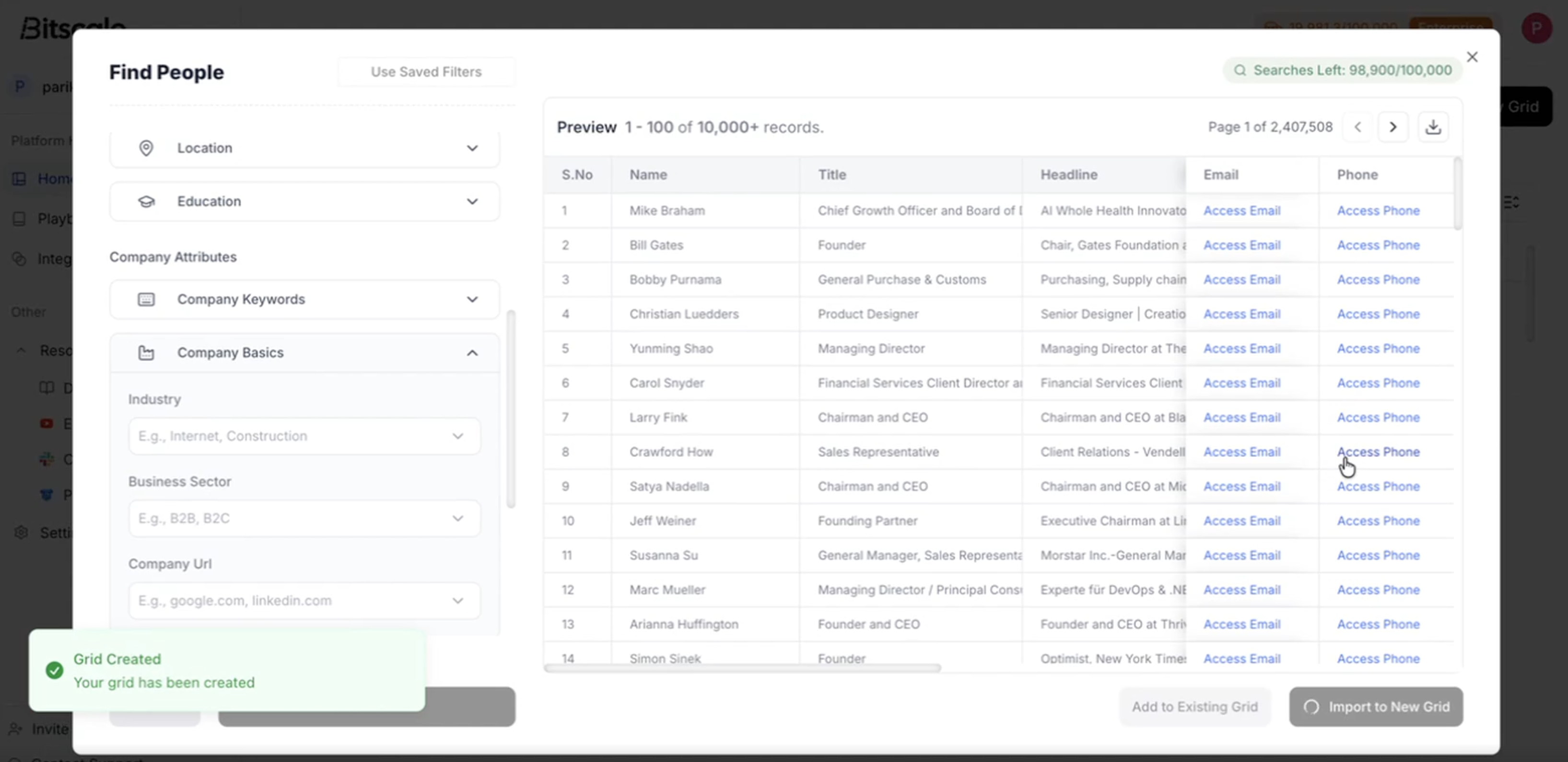The height and width of the screenshot is (762, 1568).
Task: Click the download records icon
Action: pyautogui.click(x=1433, y=127)
